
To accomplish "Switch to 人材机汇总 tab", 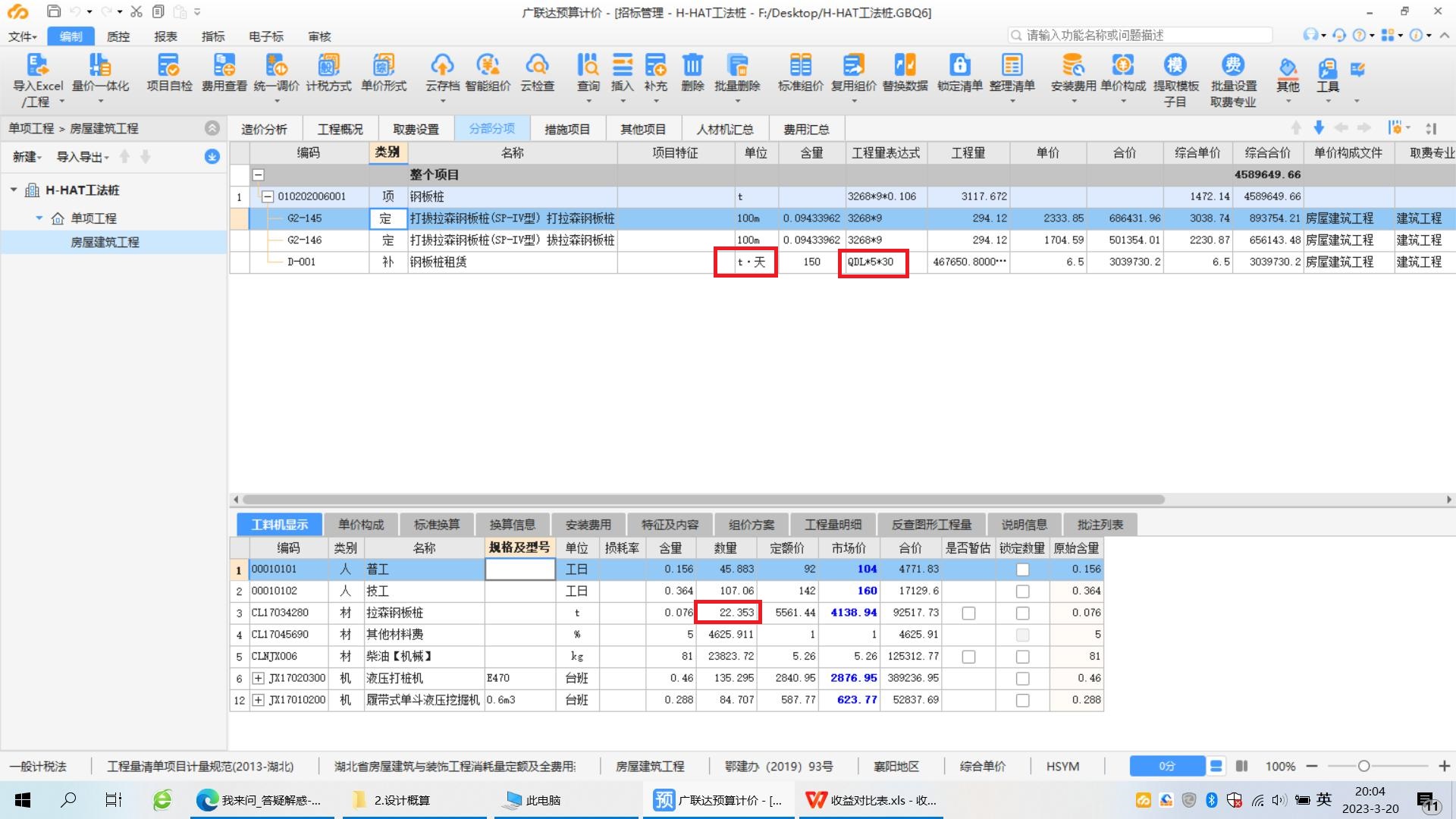I will pyautogui.click(x=725, y=129).
